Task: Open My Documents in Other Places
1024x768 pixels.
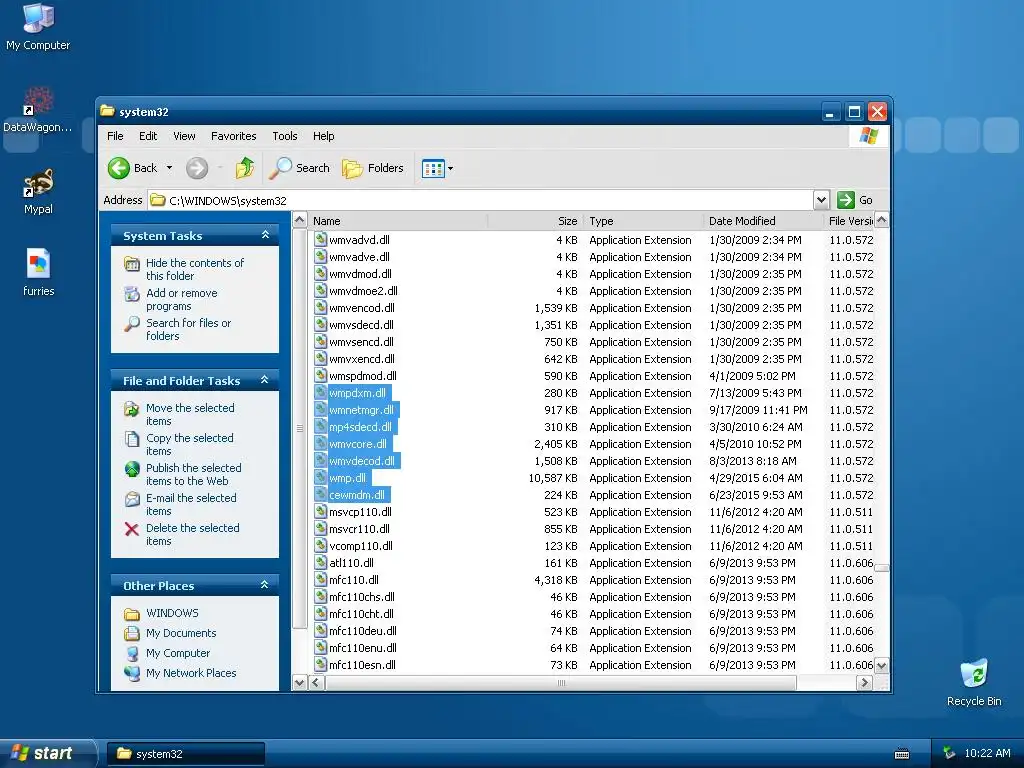Action: click(x=181, y=633)
